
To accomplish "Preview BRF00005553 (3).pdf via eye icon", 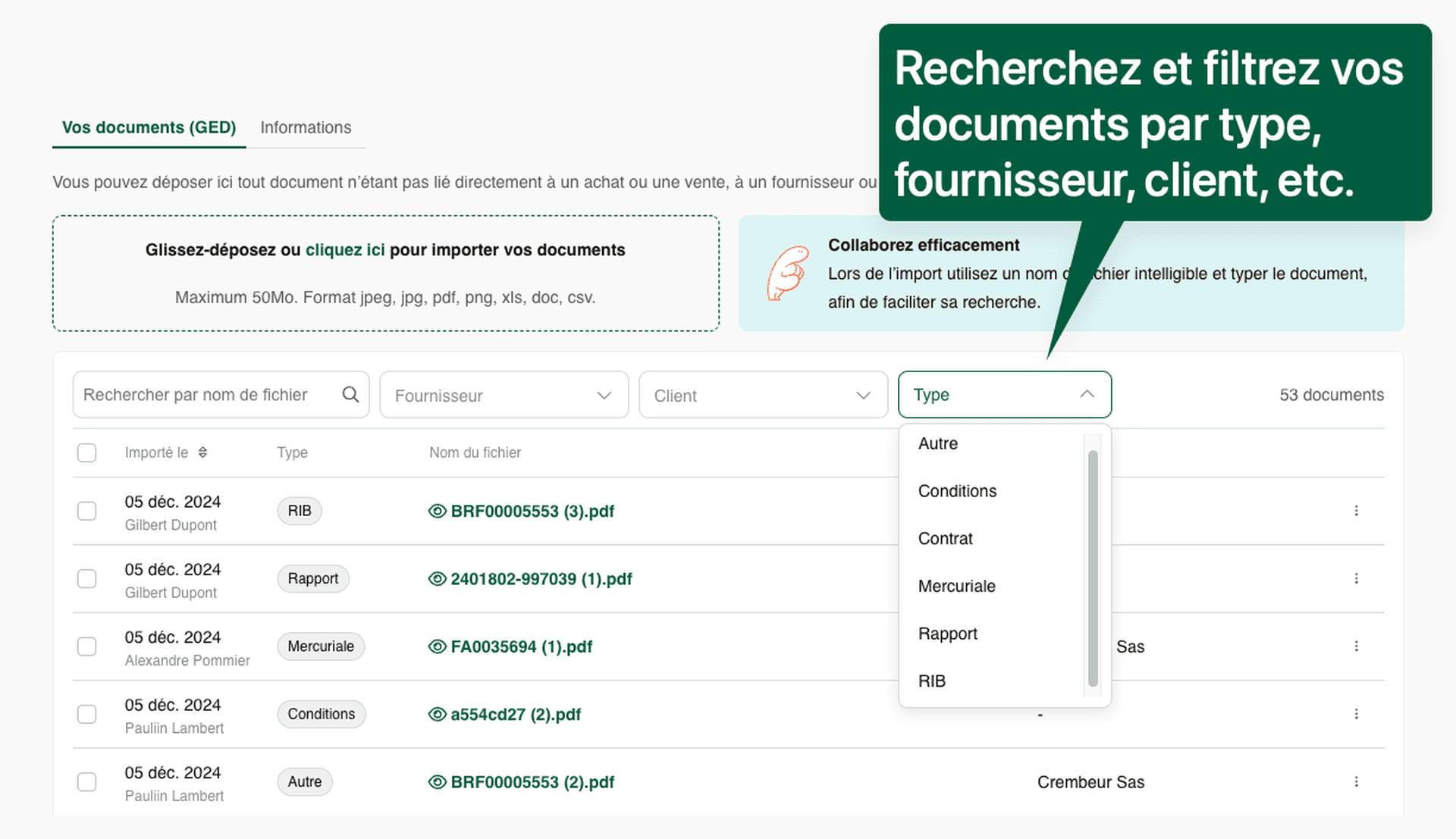I will [x=436, y=511].
